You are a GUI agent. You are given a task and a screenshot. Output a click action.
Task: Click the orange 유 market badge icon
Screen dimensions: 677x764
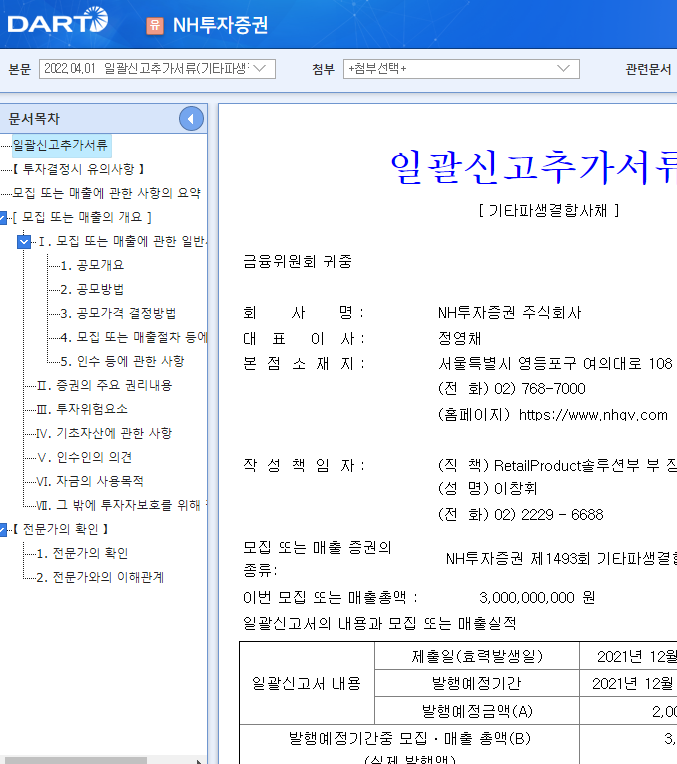pyautogui.click(x=155, y=25)
